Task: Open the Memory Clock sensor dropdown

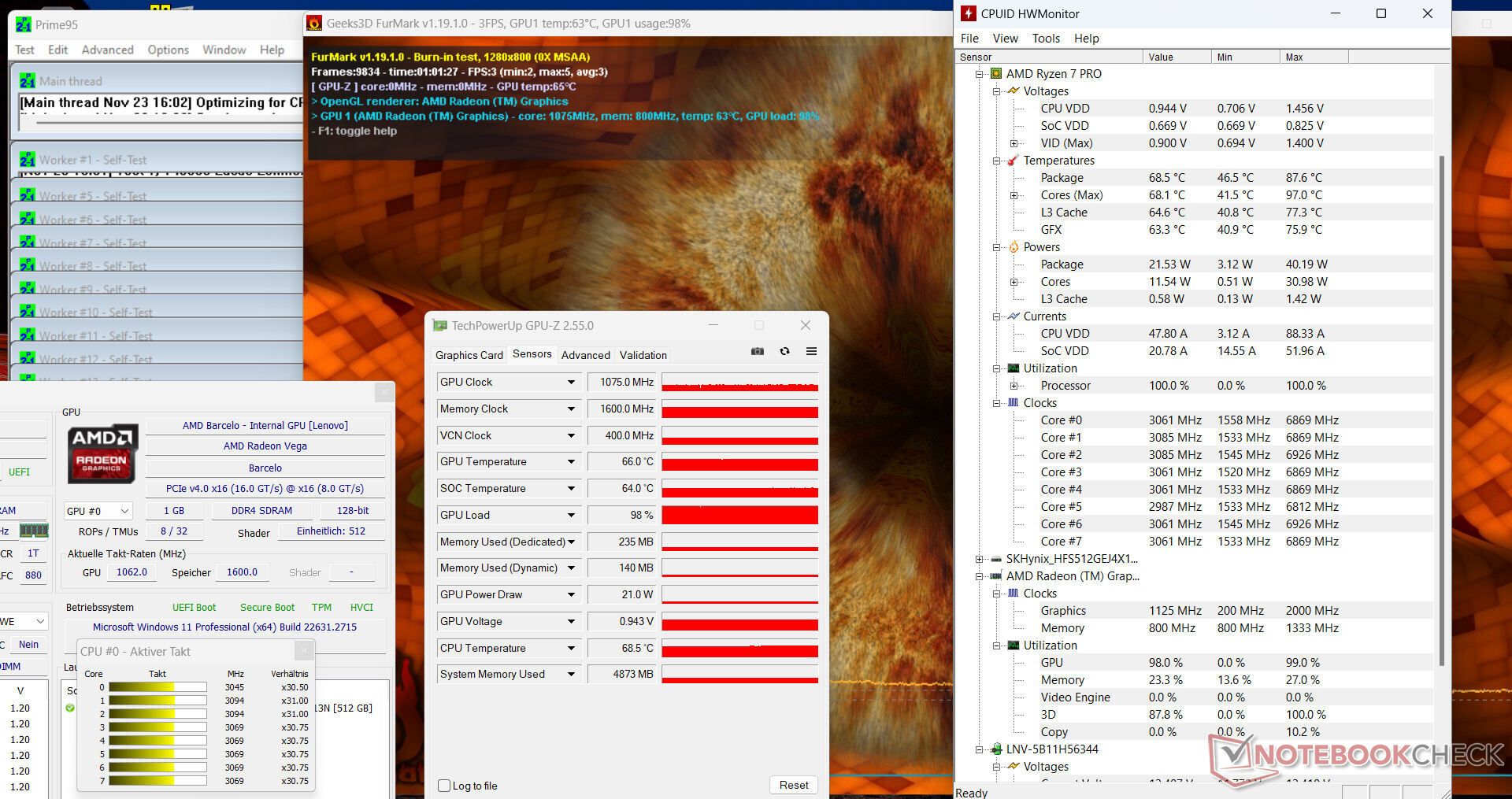Action: click(571, 409)
